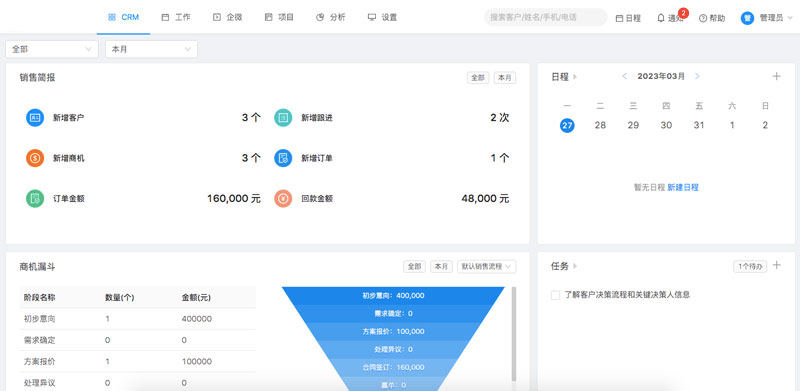Switch to the 工作 tab
This screenshot has height=391, width=800.
click(176, 17)
